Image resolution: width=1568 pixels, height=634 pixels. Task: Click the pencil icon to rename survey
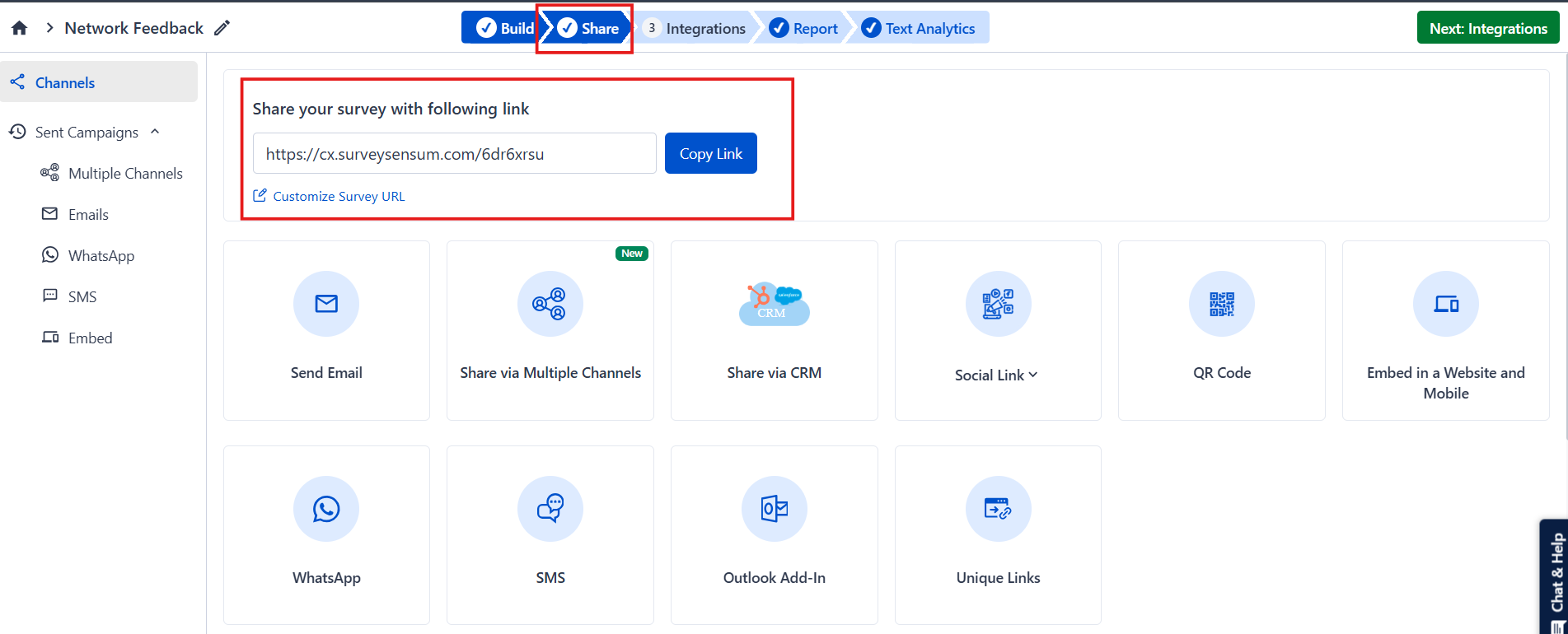[222, 29]
